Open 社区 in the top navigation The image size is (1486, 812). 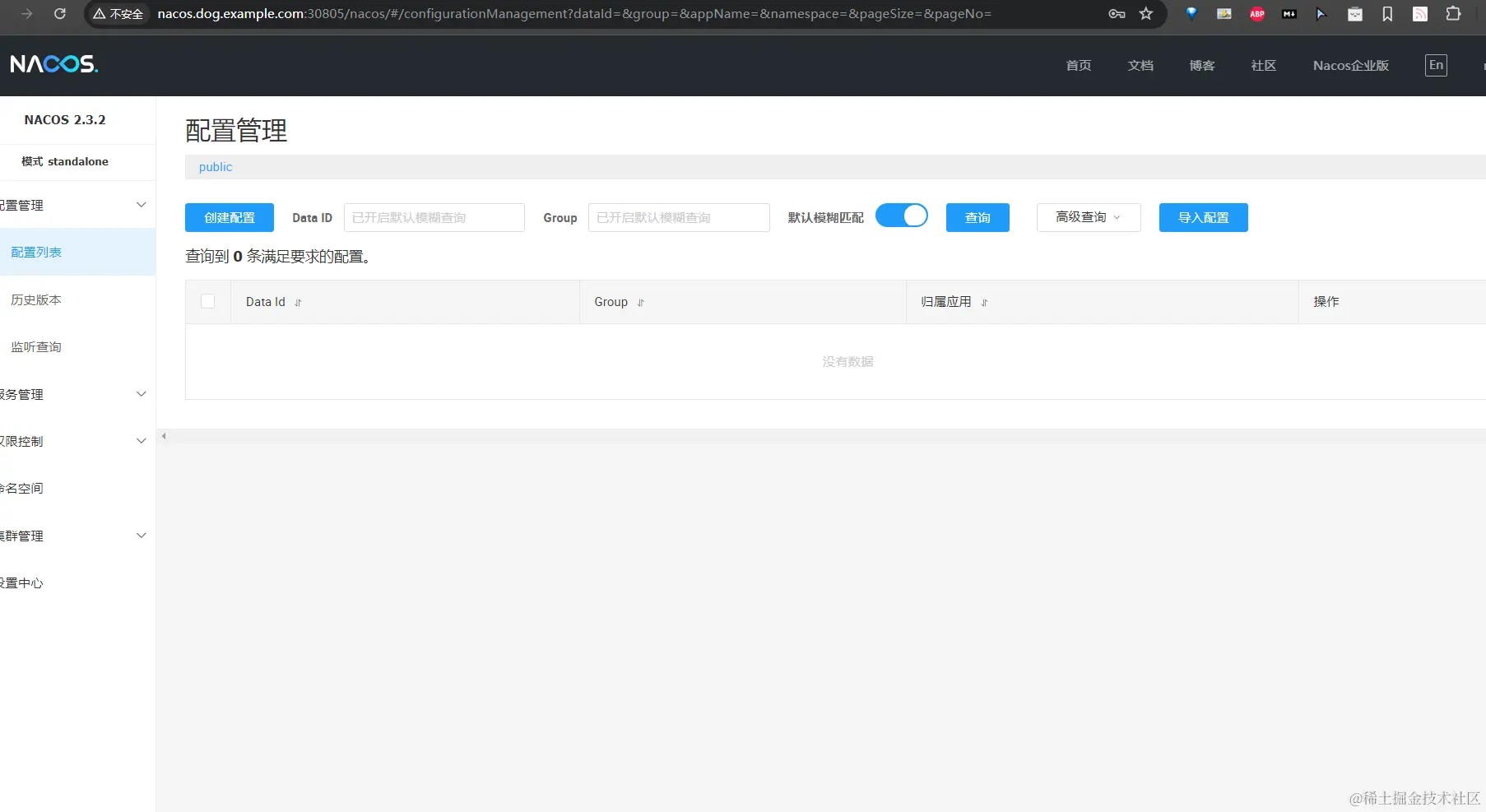pos(1263,65)
